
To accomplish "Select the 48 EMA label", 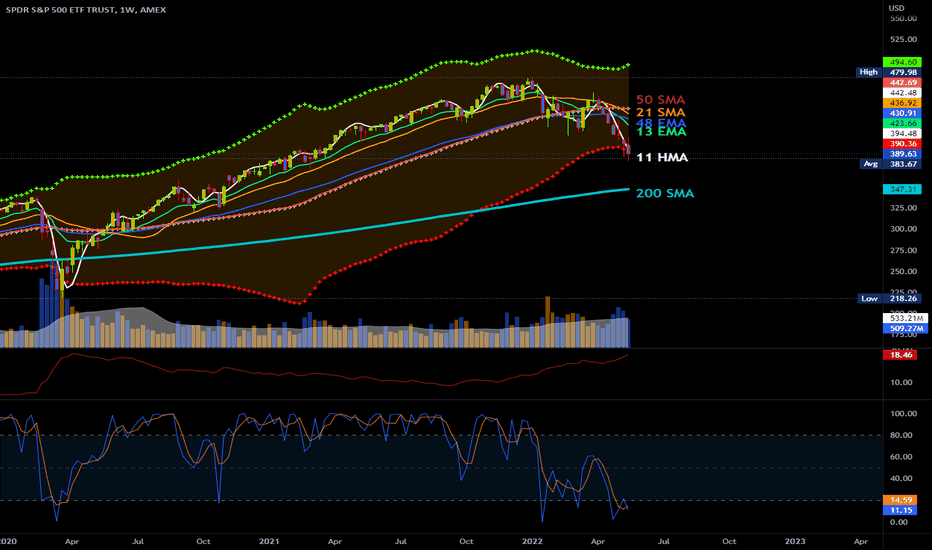I will [x=661, y=123].
